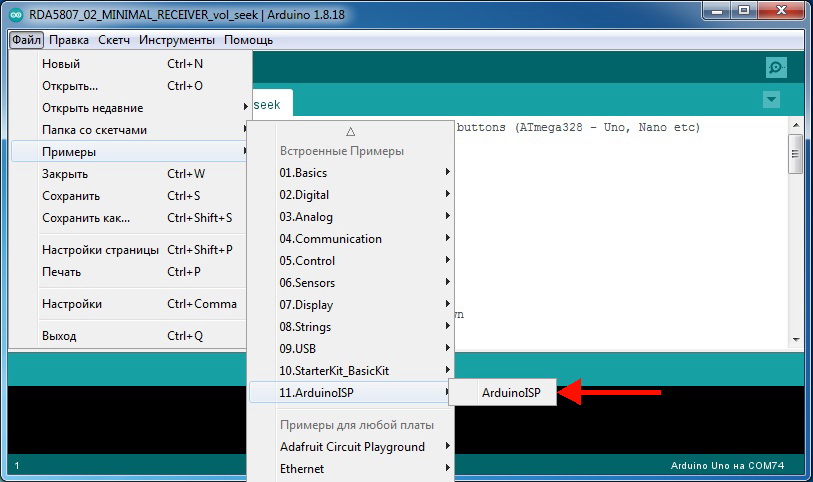Maximize the Arduino IDE window

click(744, 12)
